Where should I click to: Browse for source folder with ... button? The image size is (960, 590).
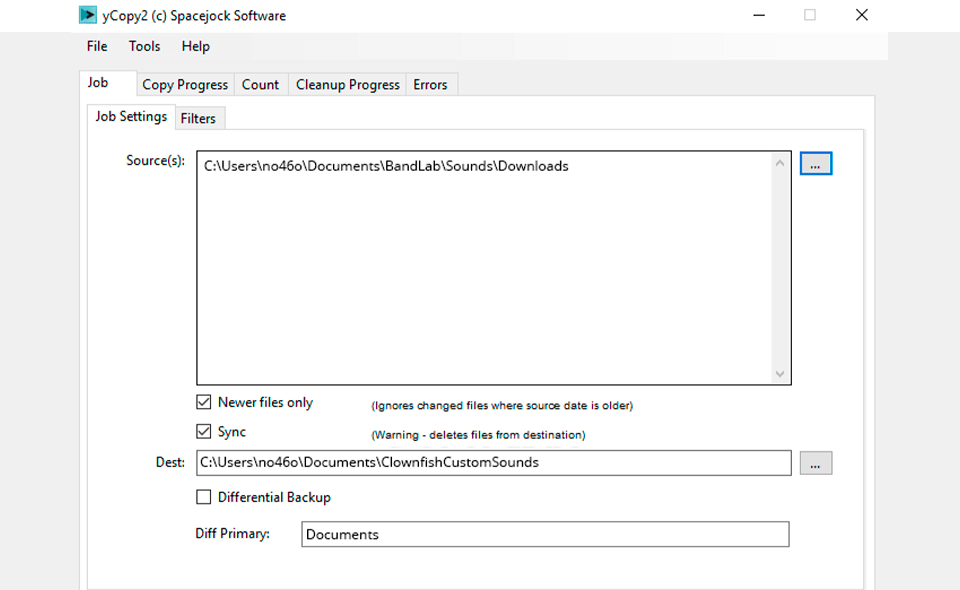click(816, 163)
